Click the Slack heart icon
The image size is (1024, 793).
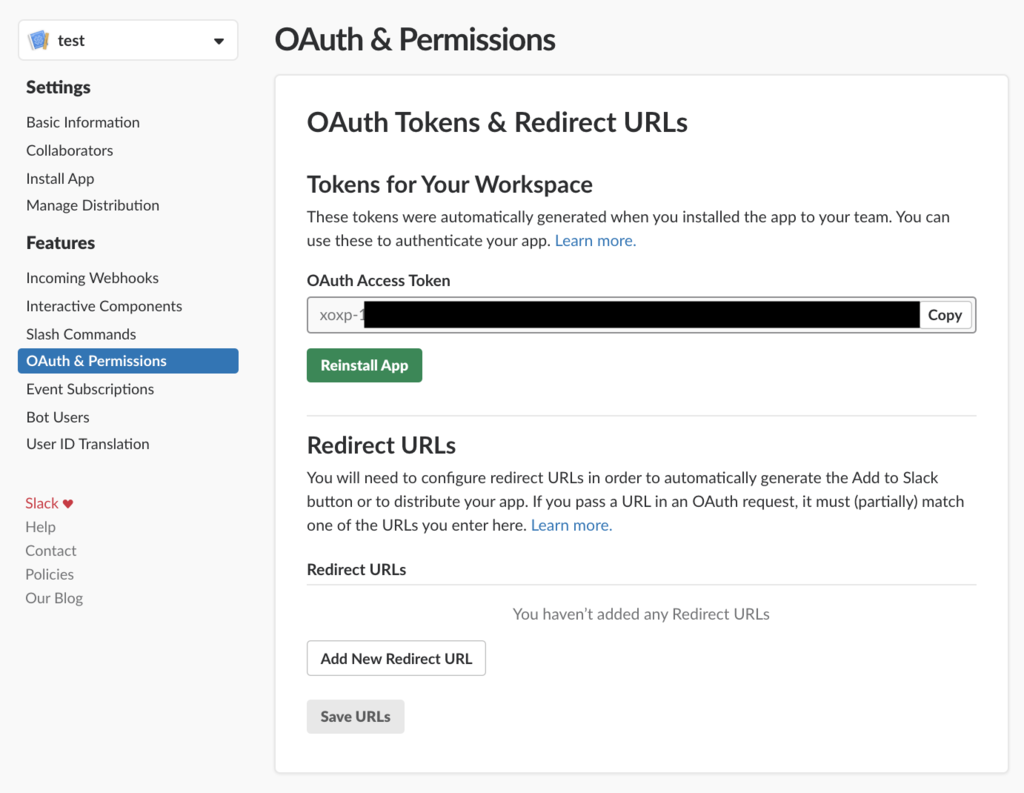coord(68,504)
